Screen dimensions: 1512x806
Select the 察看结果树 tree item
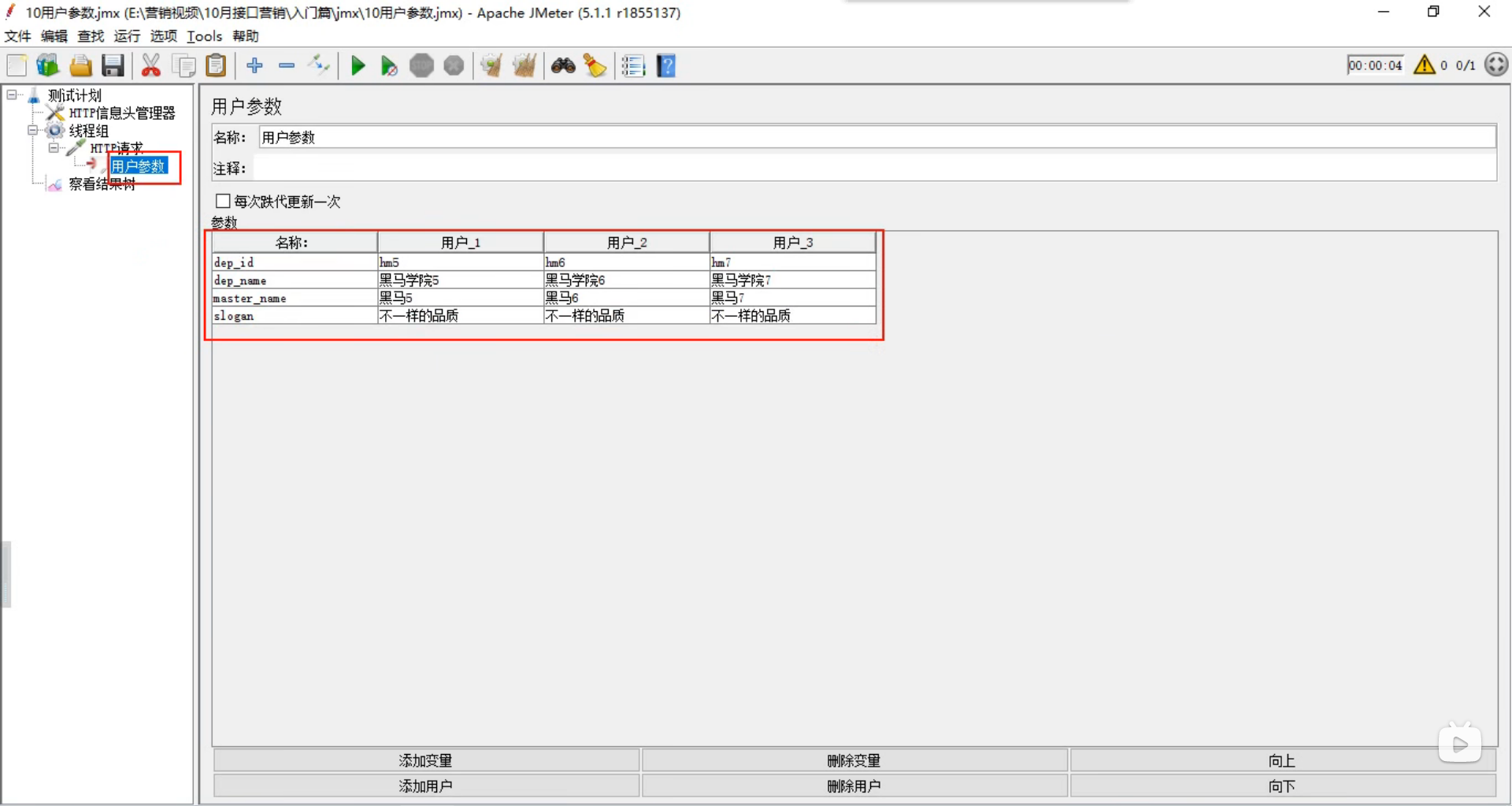[102, 184]
